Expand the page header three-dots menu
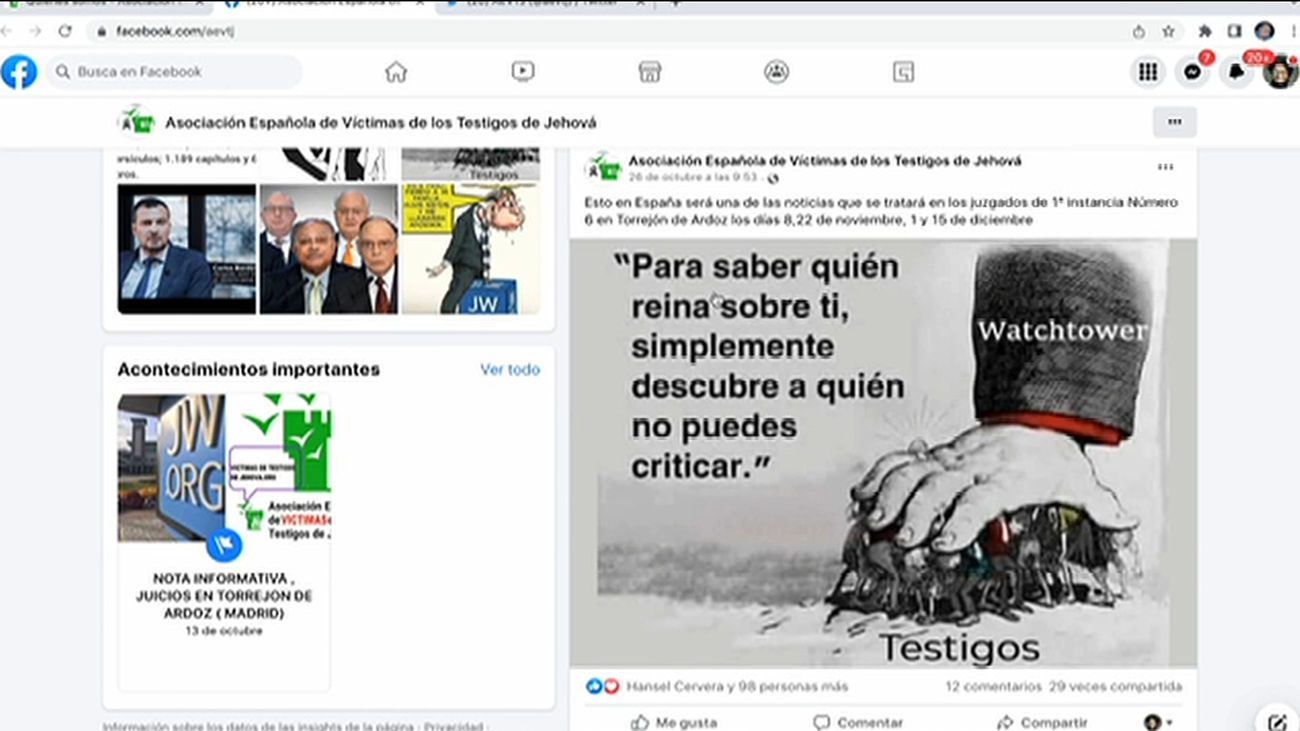 1174,122
